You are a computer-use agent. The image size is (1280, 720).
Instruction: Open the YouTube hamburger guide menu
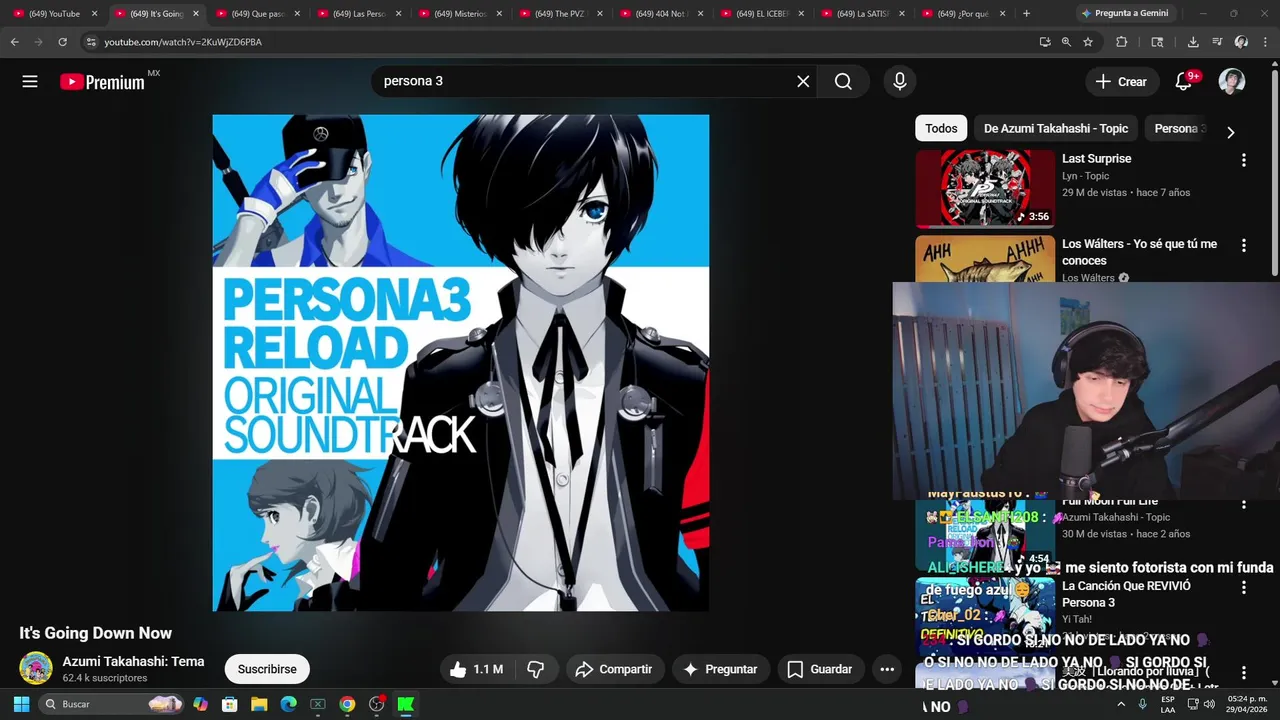[x=30, y=82]
